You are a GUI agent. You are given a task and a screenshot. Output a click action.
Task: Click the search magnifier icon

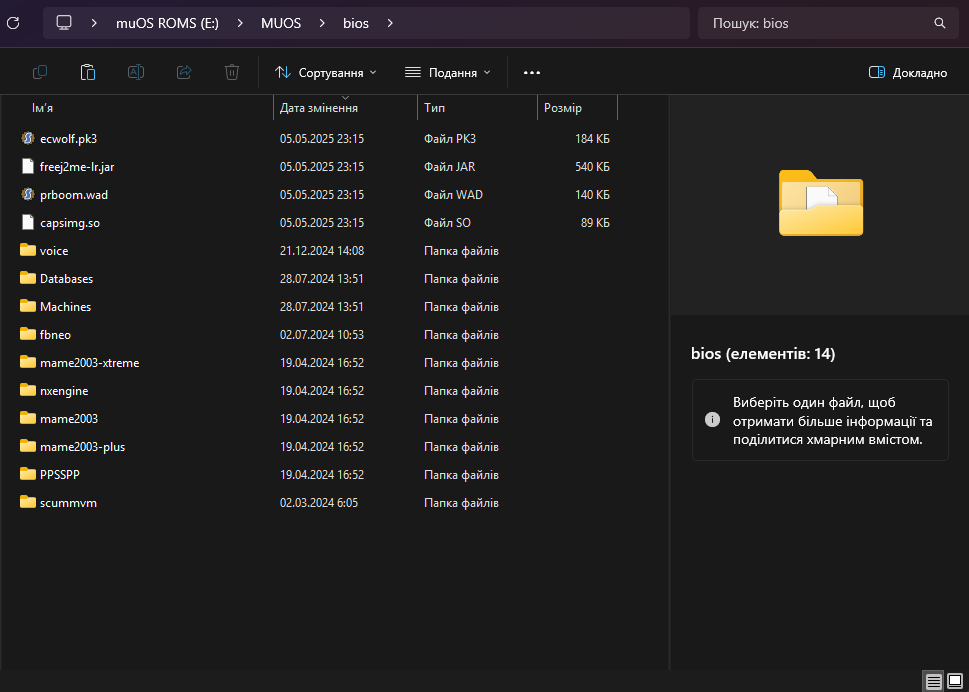[x=939, y=23]
